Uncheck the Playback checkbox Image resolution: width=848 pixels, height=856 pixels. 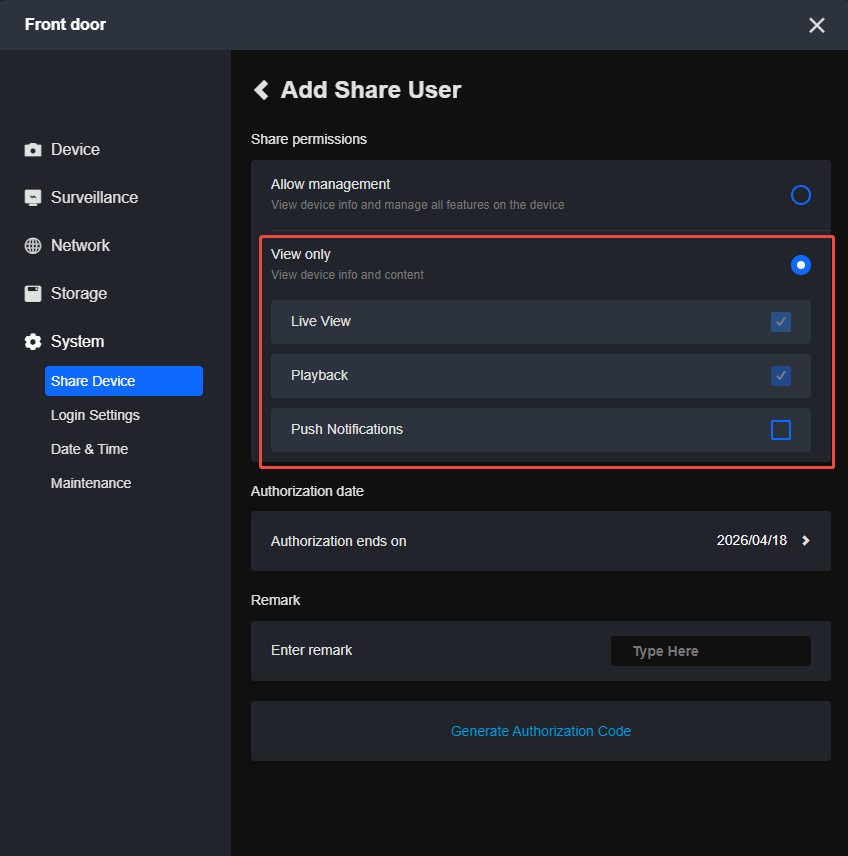[781, 376]
